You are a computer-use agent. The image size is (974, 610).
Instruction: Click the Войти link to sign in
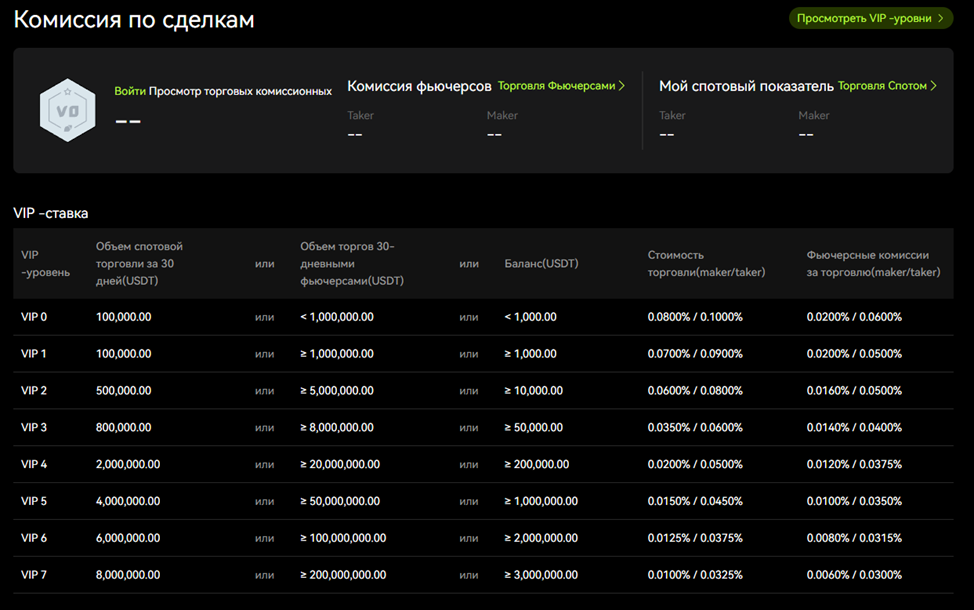(x=131, y=89)
